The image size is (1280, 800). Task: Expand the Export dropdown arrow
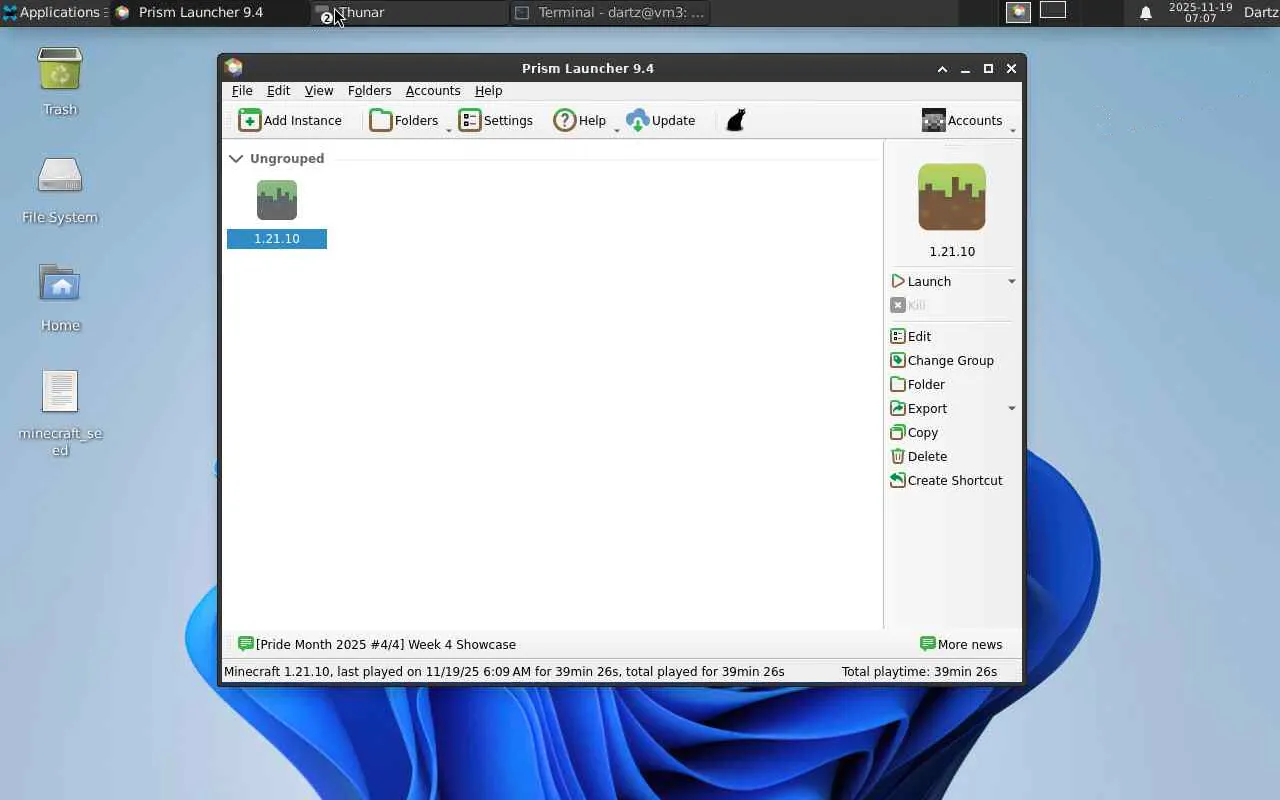[1012, 409]
